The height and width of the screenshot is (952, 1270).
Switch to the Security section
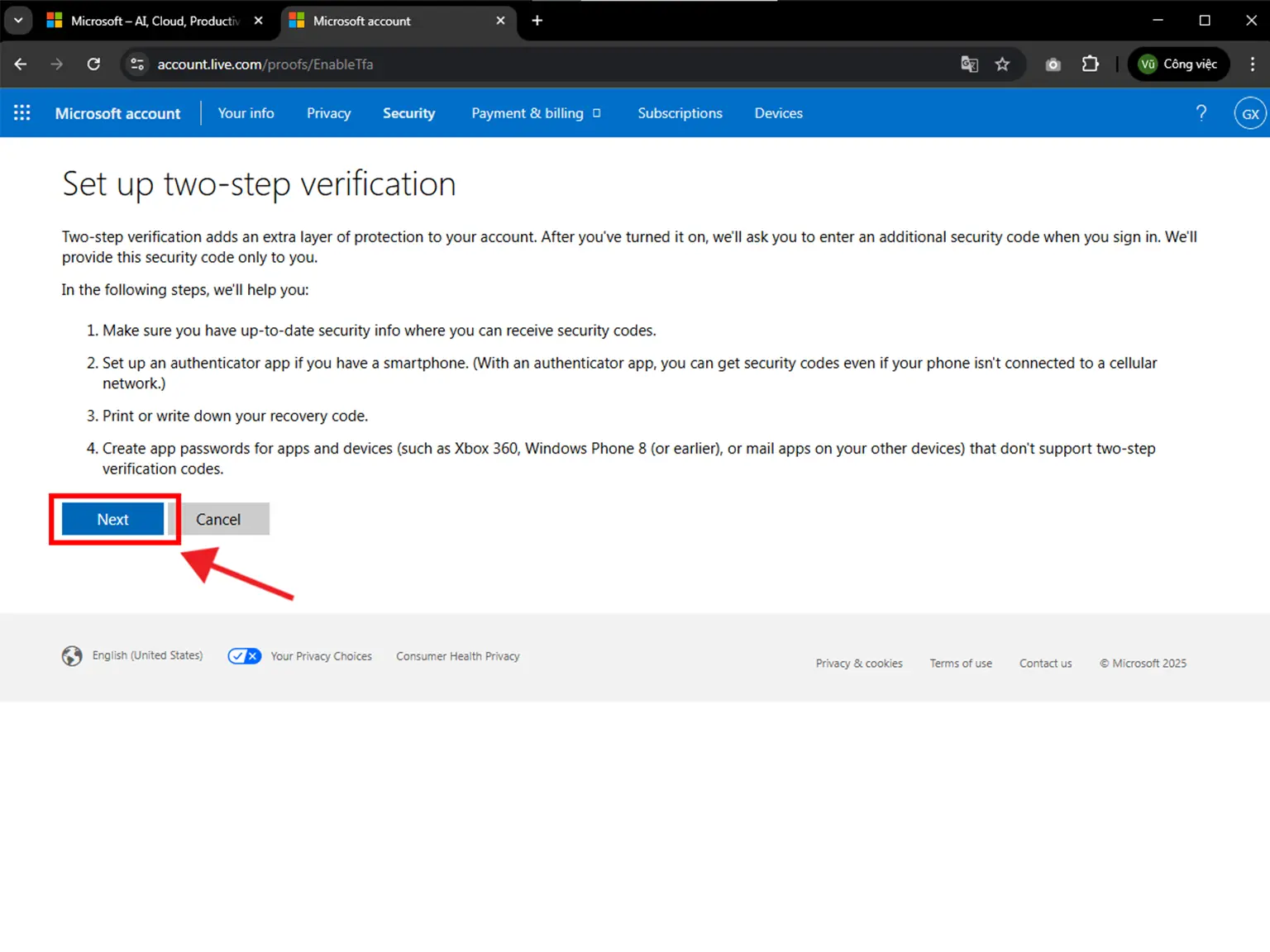408,112
